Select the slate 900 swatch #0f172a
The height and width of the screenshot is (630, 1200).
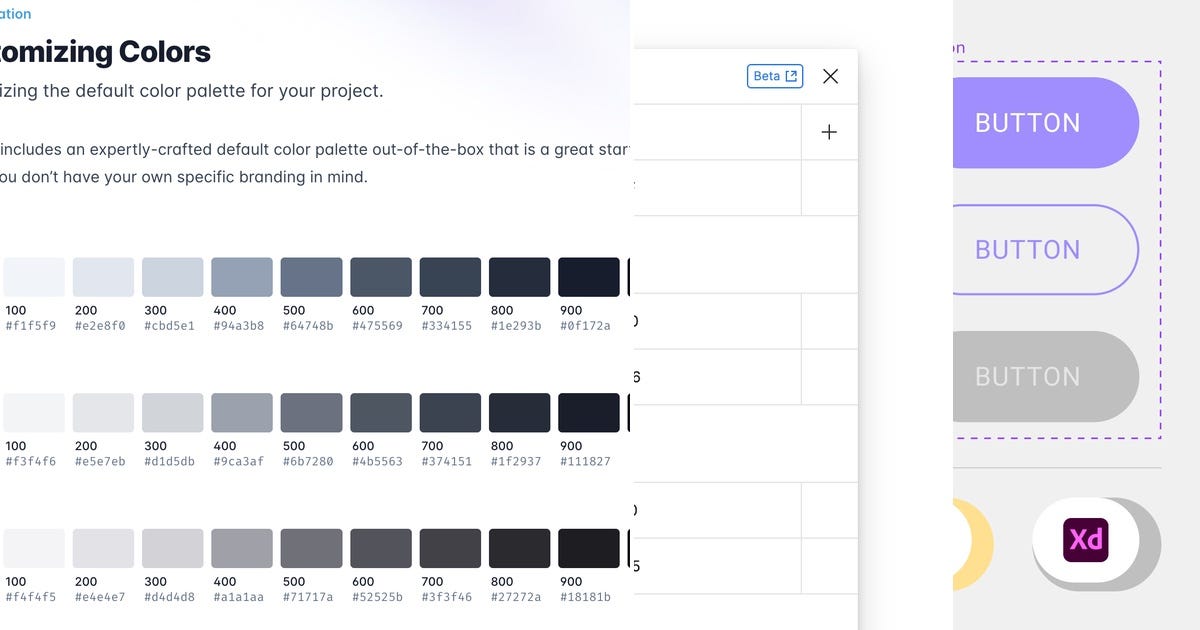coord(589,276)
